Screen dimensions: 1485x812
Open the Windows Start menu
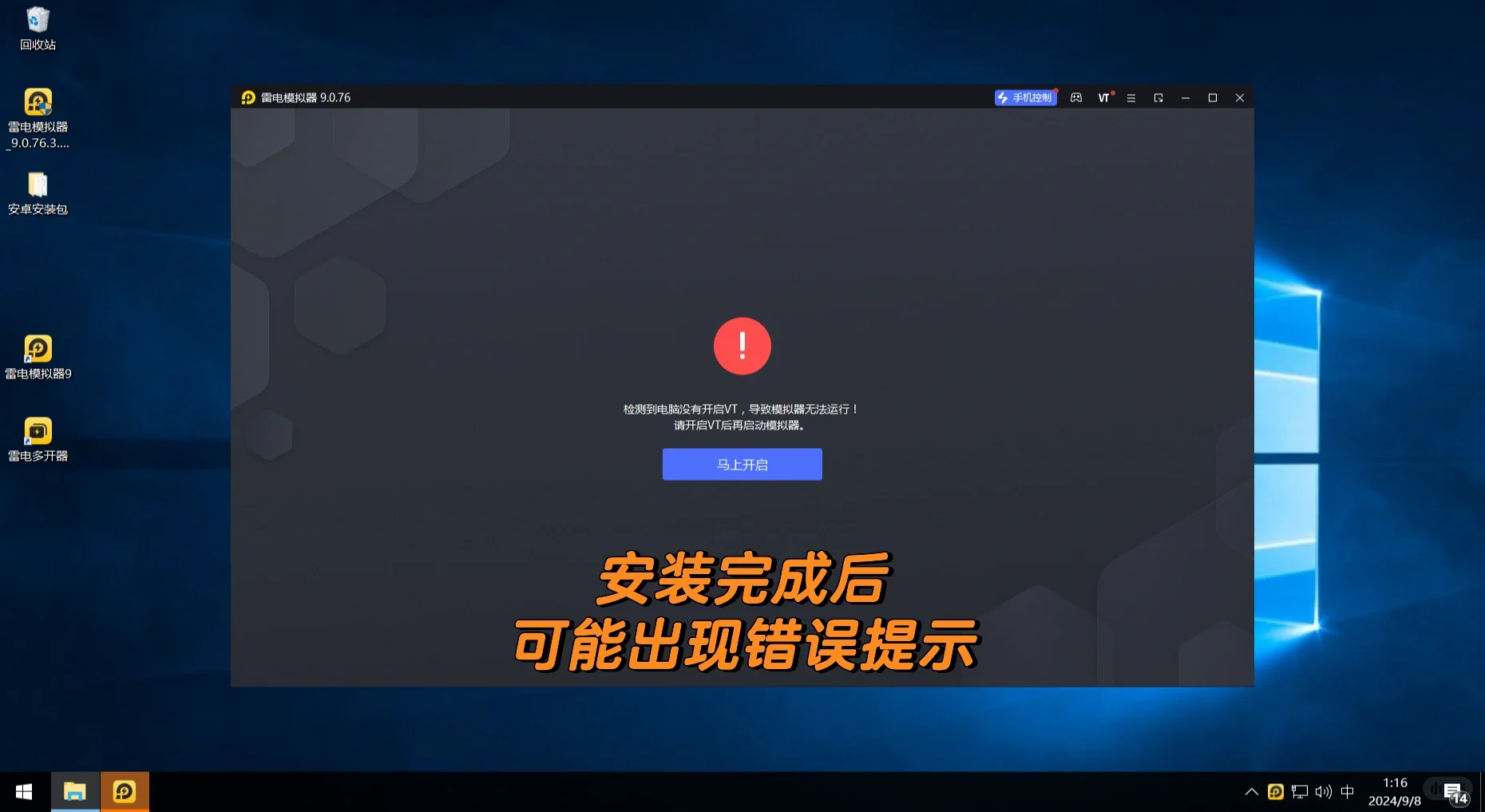pos(24,792)
